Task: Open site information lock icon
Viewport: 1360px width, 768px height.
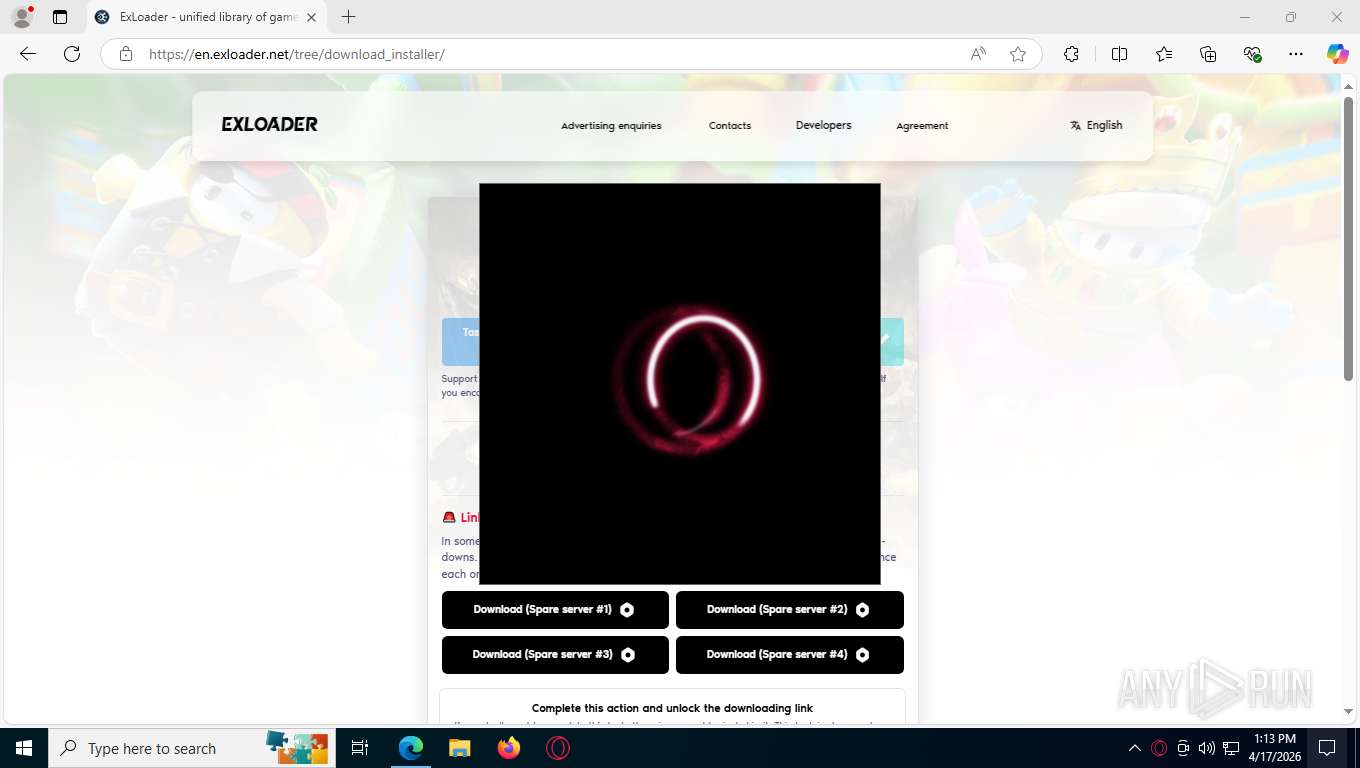Action: 126,54
